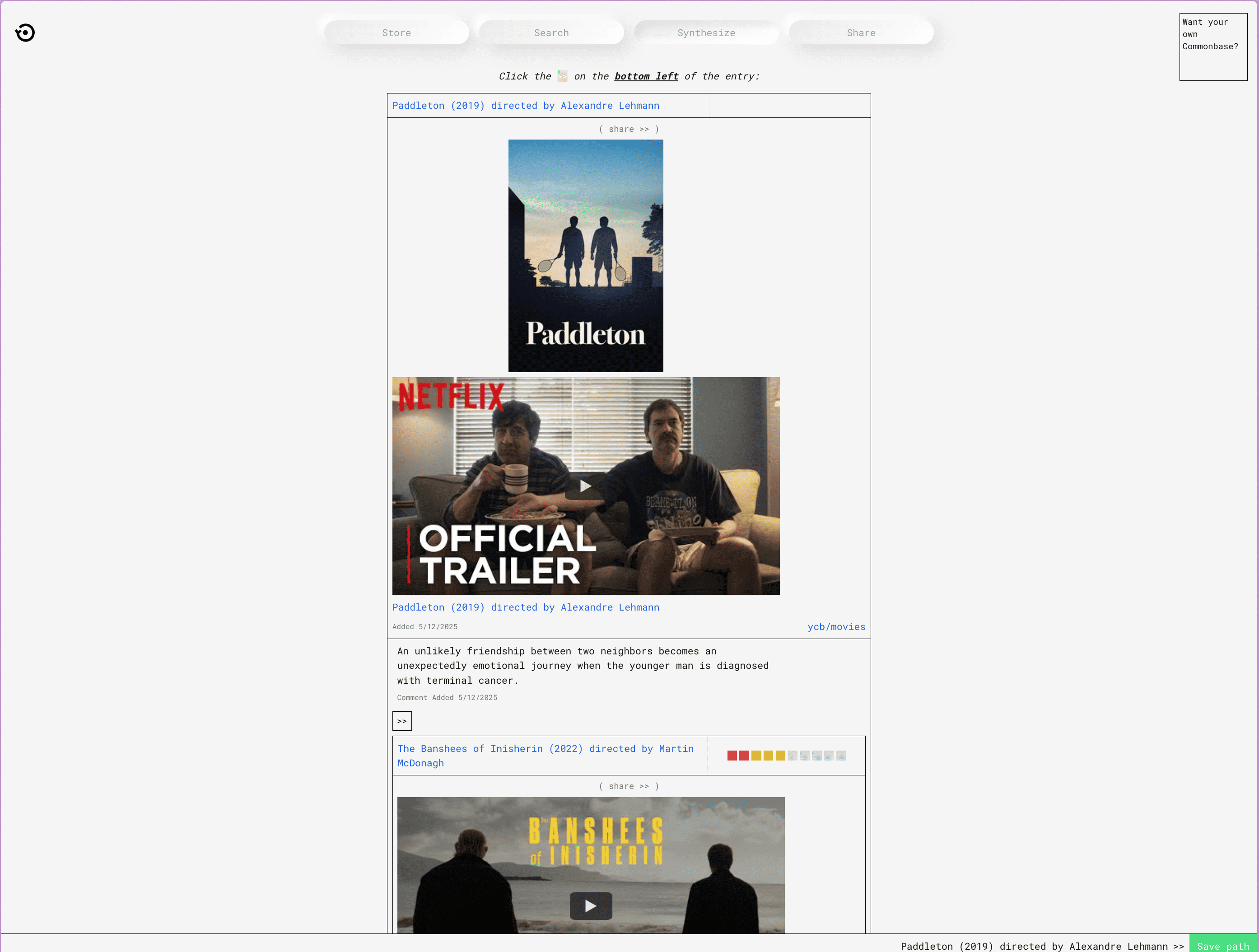The image size is (1259, 952).
Task: Click the small >> icon in the instruction text
Action: point(562,76)
